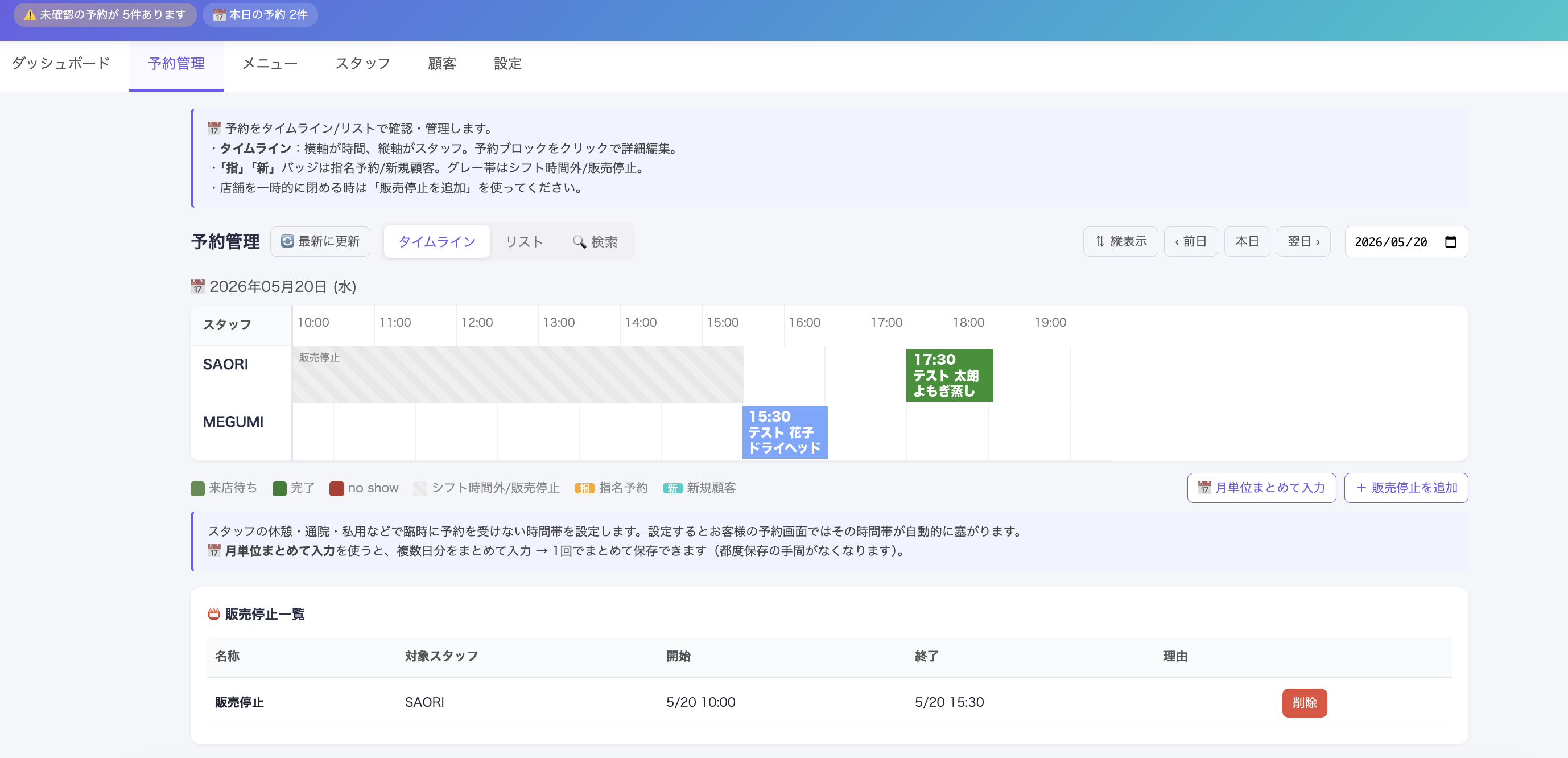Viewport: 1568px width, 758px height.
Task: Open the ダッシュボード tab
Action: pyautogui.click(x=60, y=63)
